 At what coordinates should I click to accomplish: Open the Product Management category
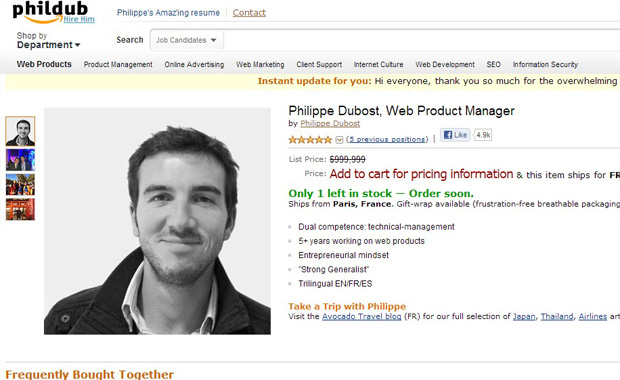click(118, 64)
